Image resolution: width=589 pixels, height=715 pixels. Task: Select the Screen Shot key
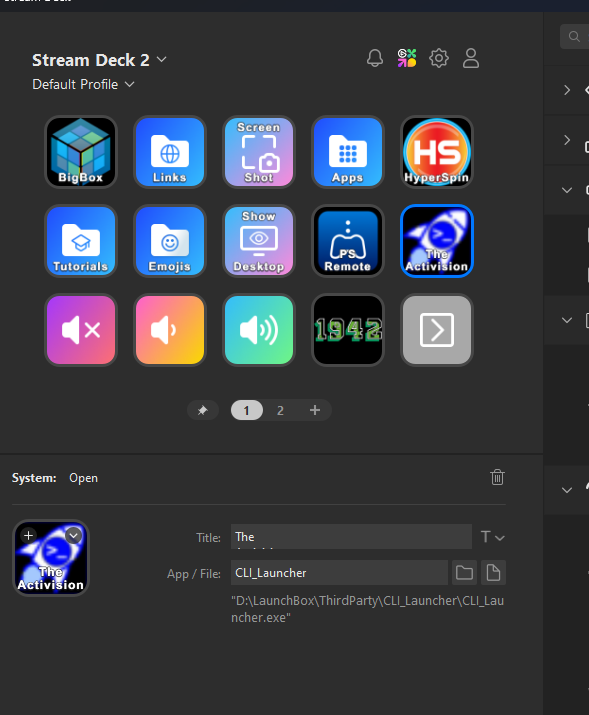point(259,152)
